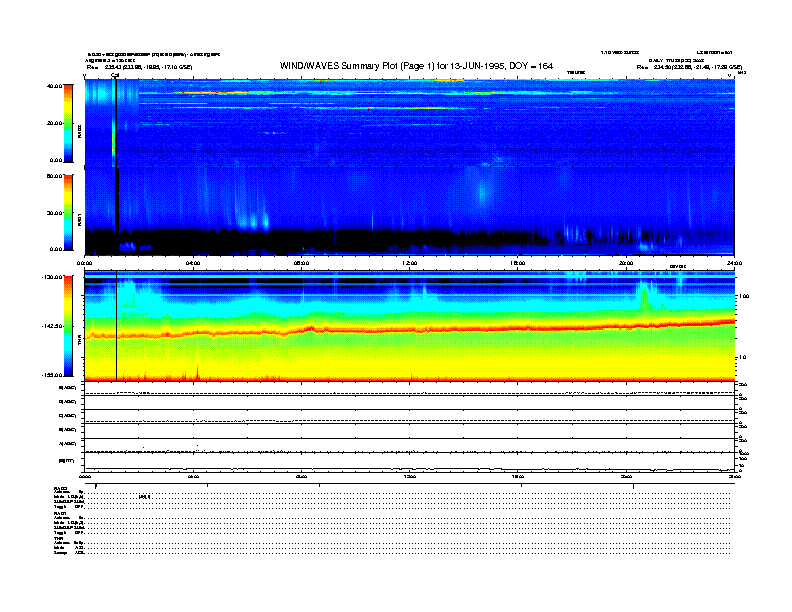The height and width of the screenshot is (612, 792).
Task: Click the orange horizontal line in top spectrogram
Action: tap(300, 93)
